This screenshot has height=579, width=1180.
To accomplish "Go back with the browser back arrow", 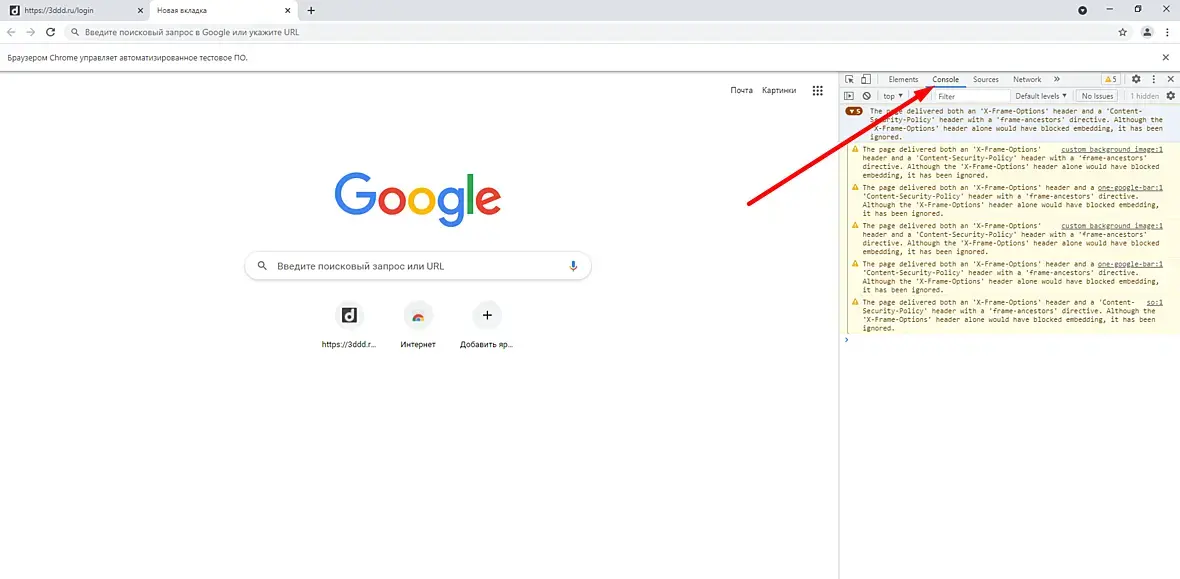I will tap(11, 32).
